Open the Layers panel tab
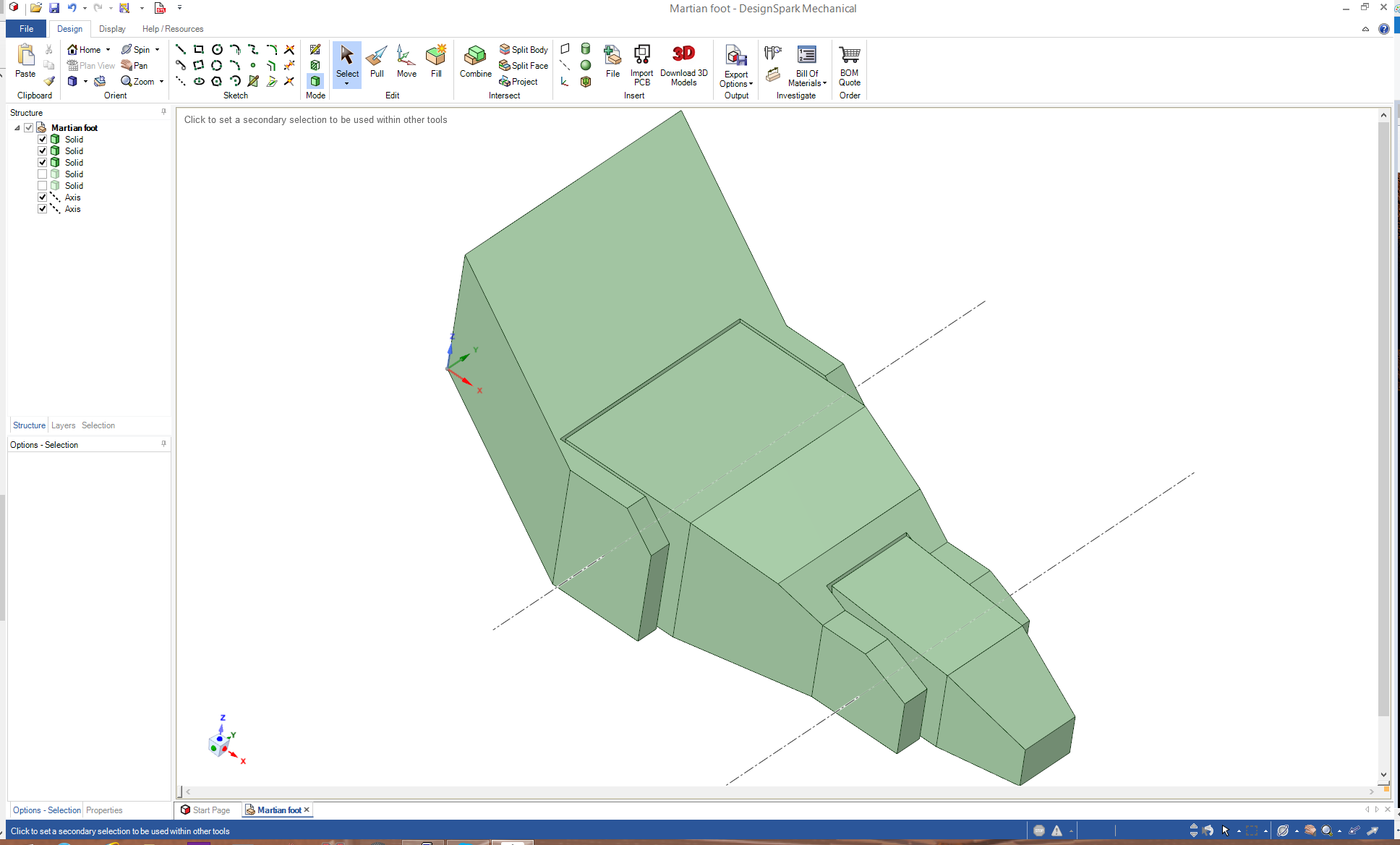The width and height of the screenshot is (1400, 845). 63,425
